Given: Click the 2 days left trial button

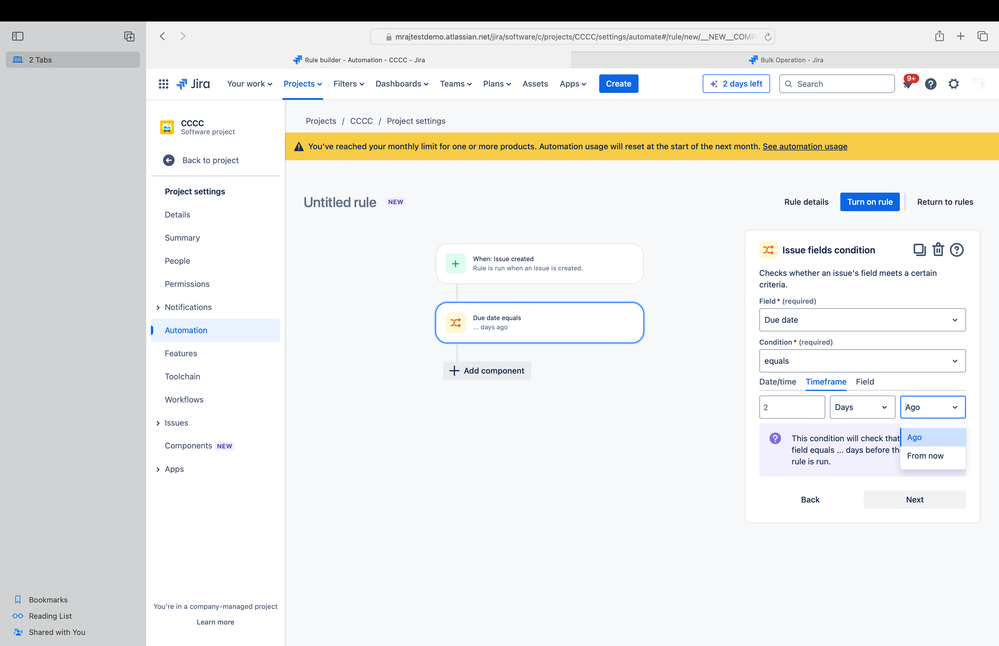Looking at the screenshot, I should coord(736,83).
